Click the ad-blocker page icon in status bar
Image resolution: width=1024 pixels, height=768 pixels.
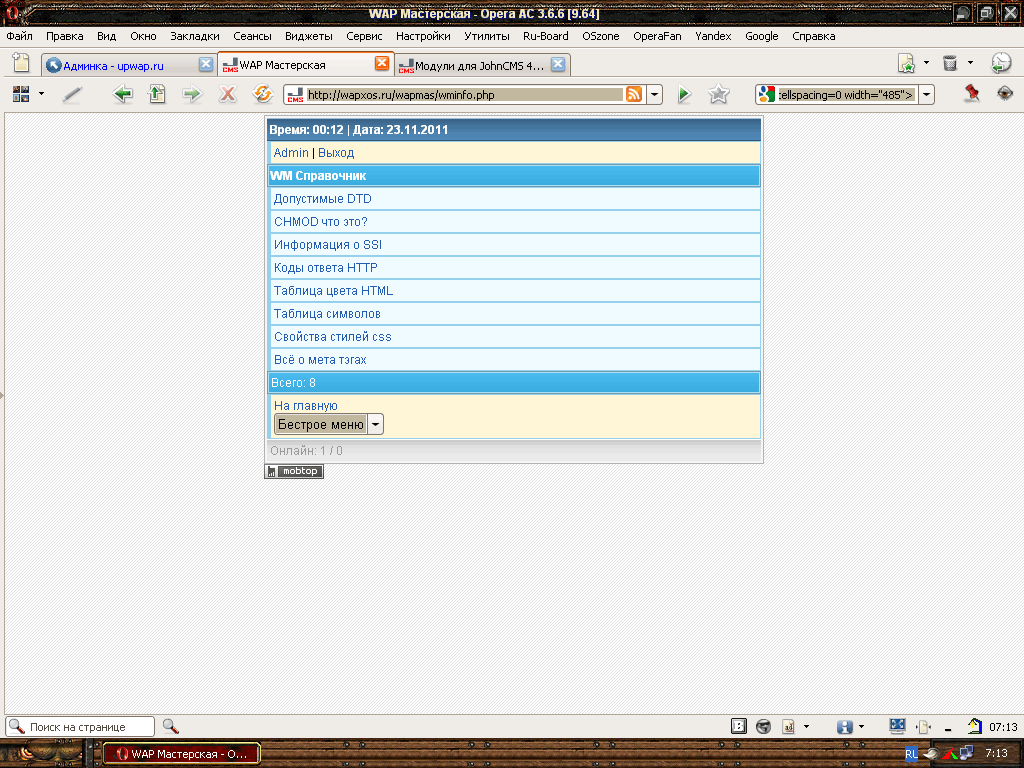[x=789, y=726]
